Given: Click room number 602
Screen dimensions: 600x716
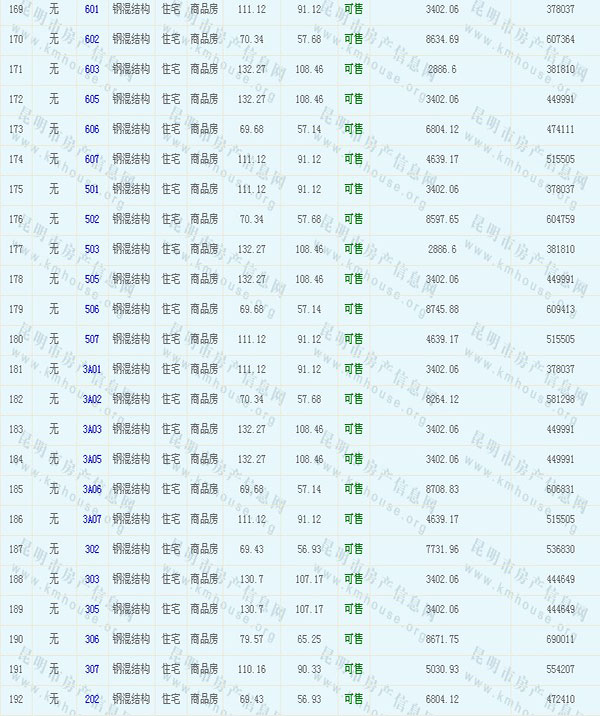Looking at the screenshot, I should (x=92, y=39).
